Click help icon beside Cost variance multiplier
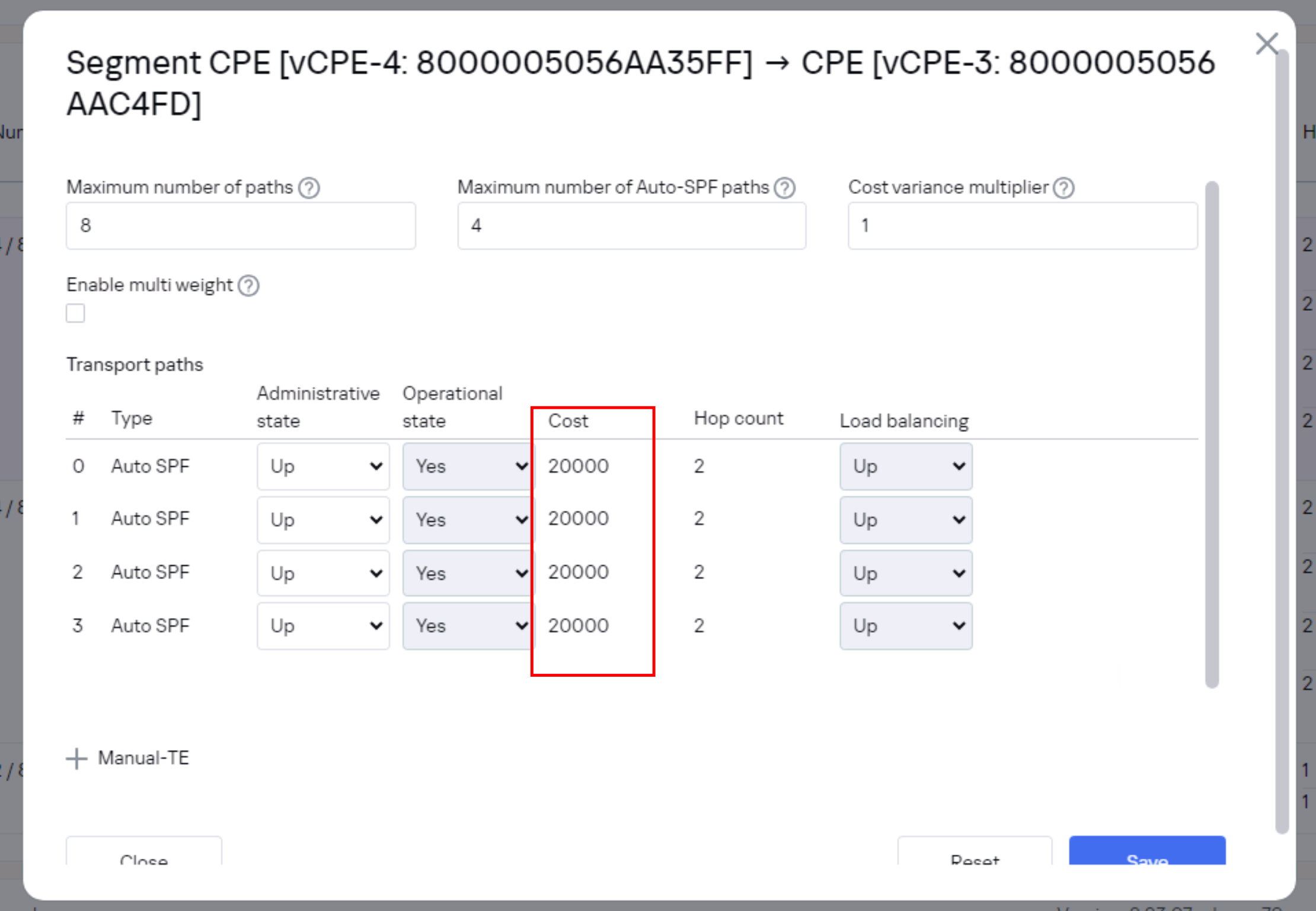This screenshot has width=1316, height=911. [x=1064, y=188]
